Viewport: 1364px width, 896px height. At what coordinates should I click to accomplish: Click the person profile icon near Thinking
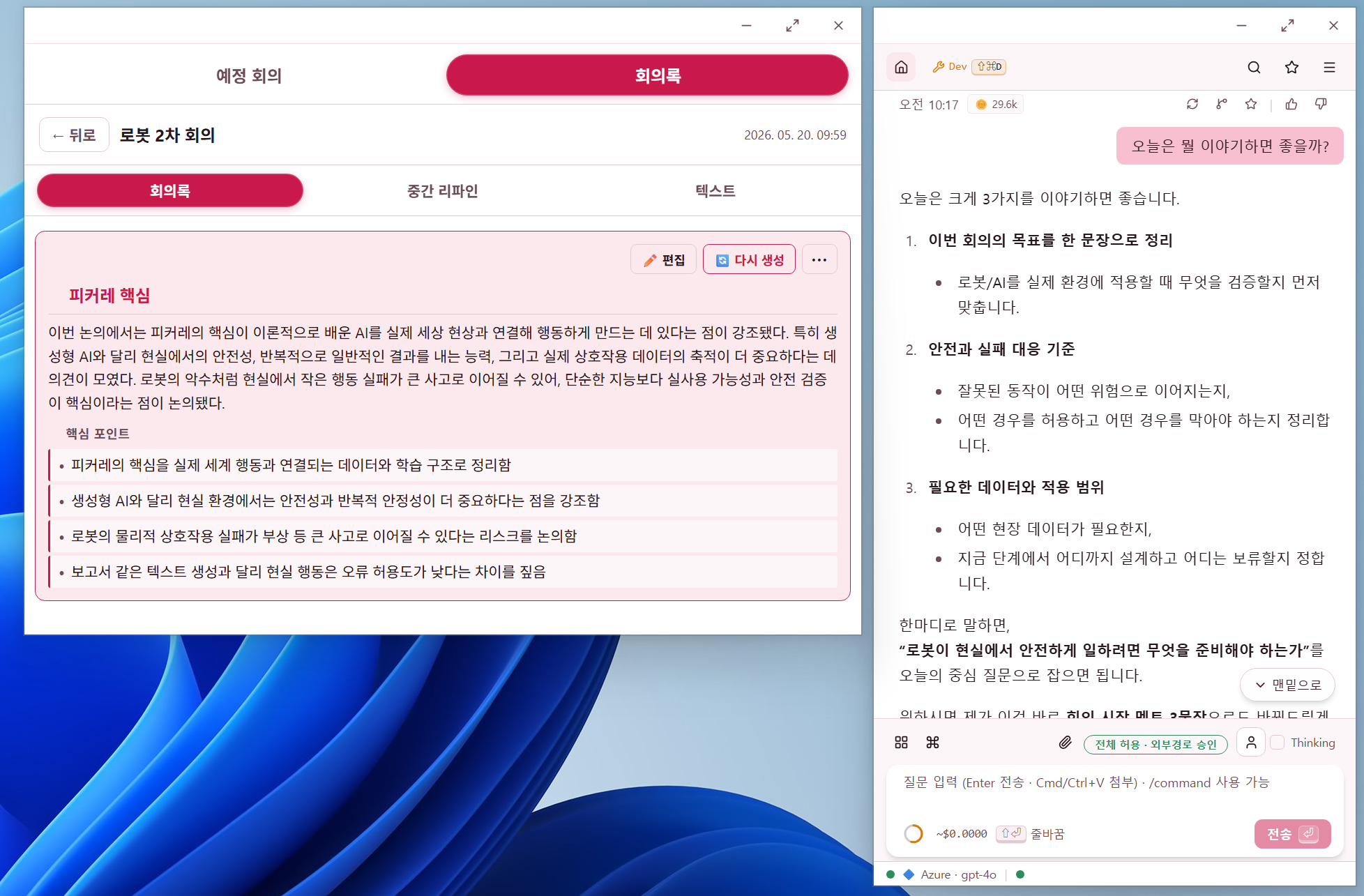pyautogui.click(x=1251, y=743)
